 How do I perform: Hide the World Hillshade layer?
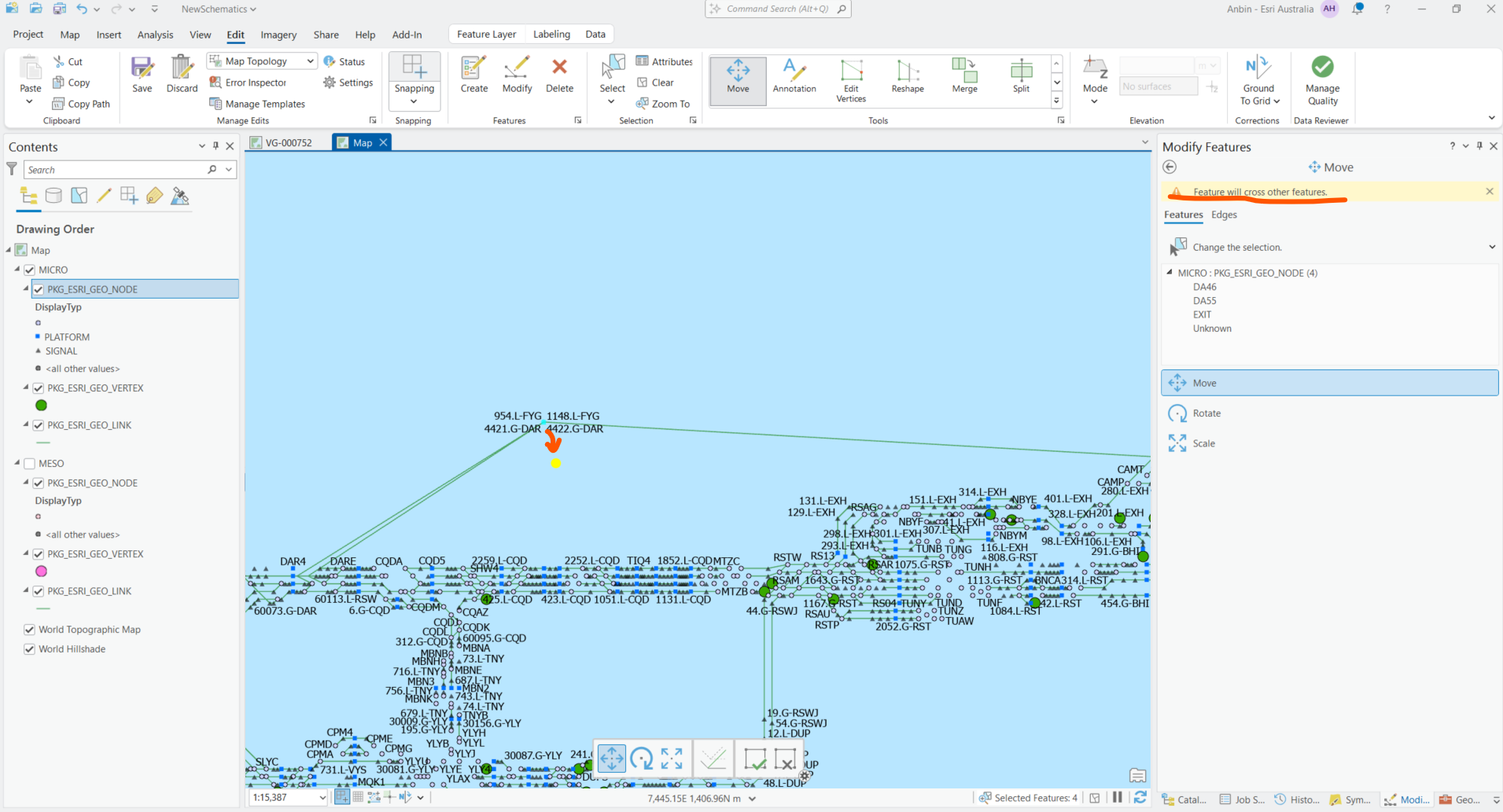click(29, 649)
